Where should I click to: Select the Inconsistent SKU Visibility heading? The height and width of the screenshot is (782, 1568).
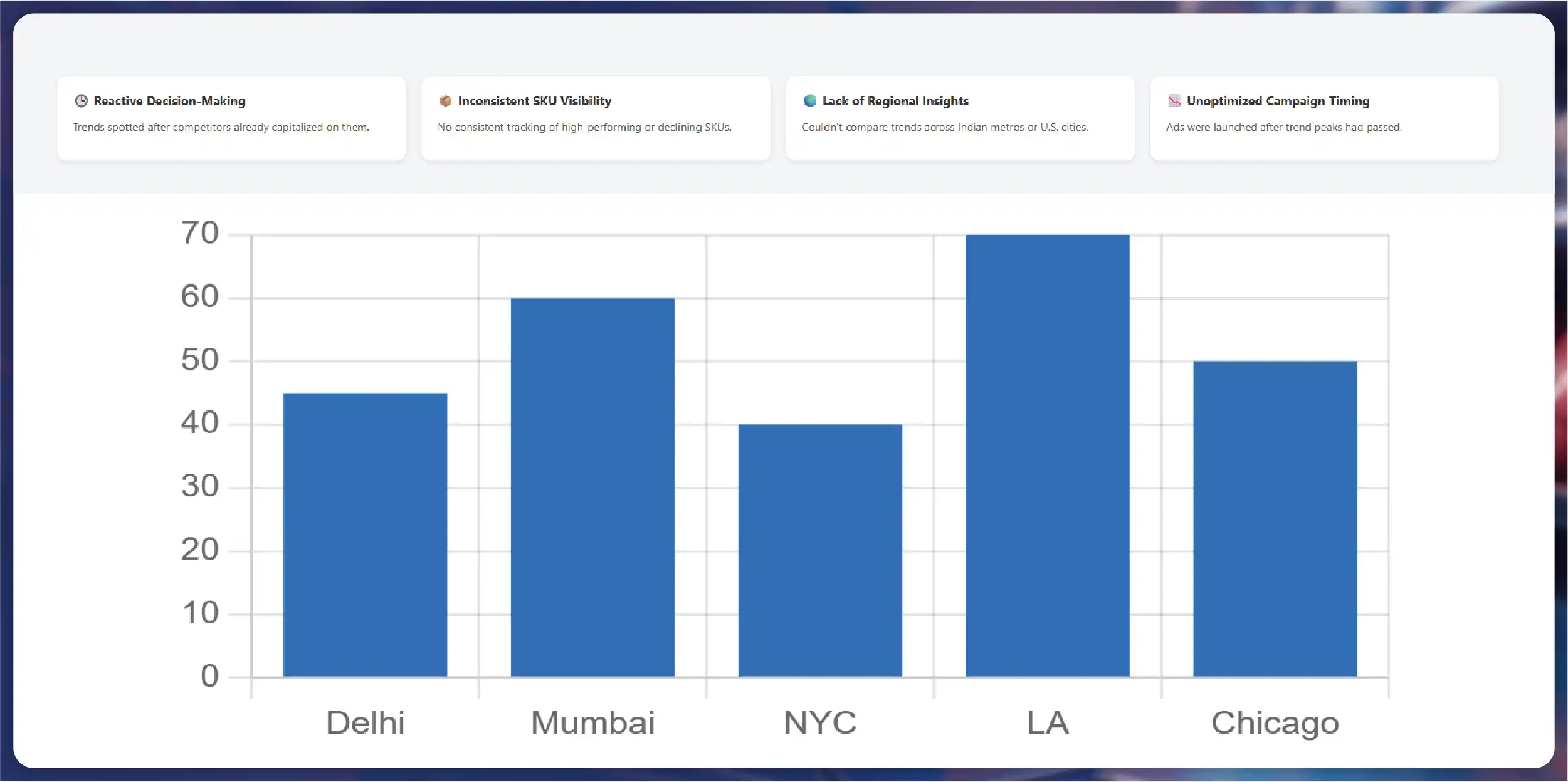534,101
